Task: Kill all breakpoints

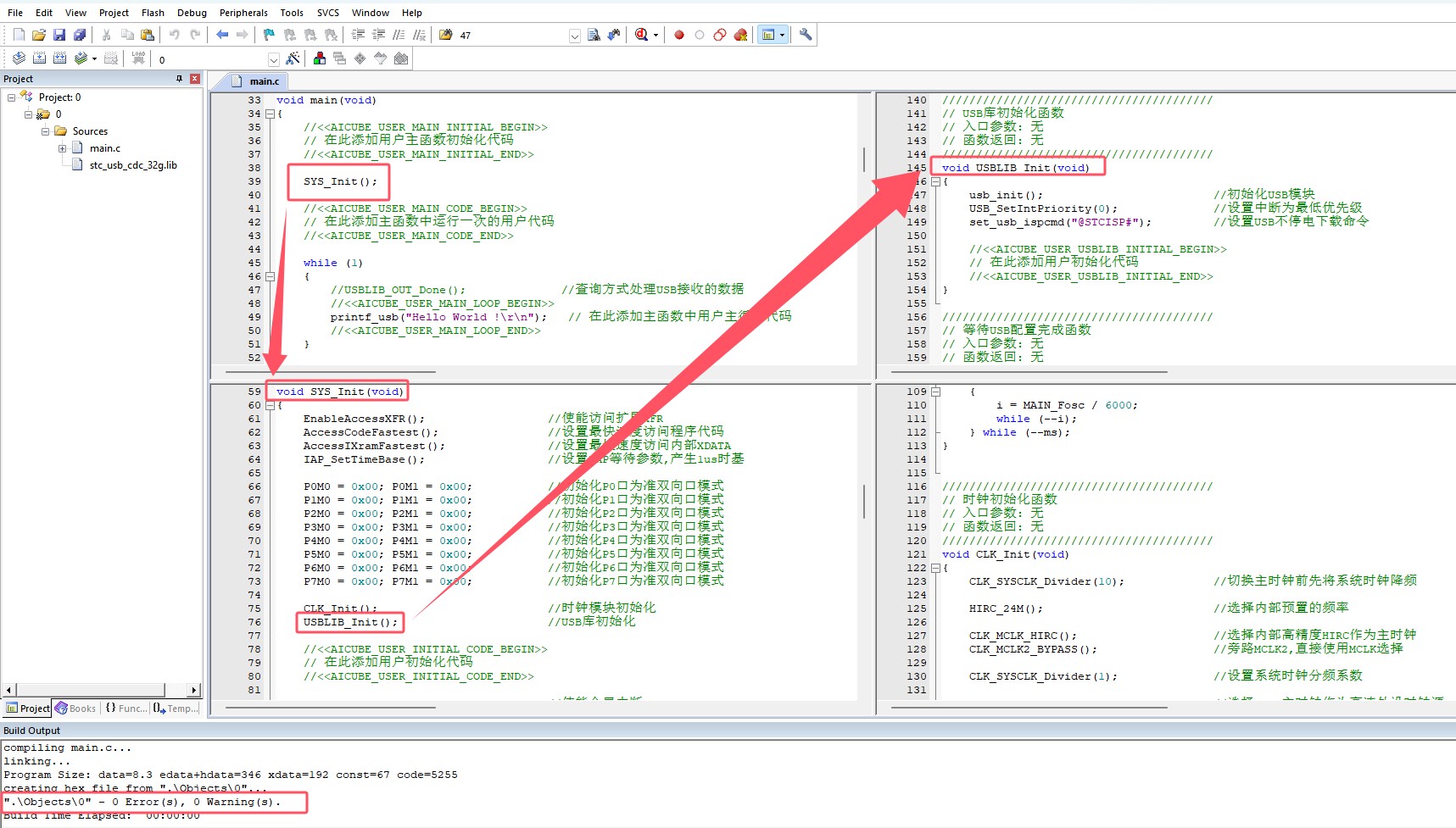Action: (x=740, y=35)
